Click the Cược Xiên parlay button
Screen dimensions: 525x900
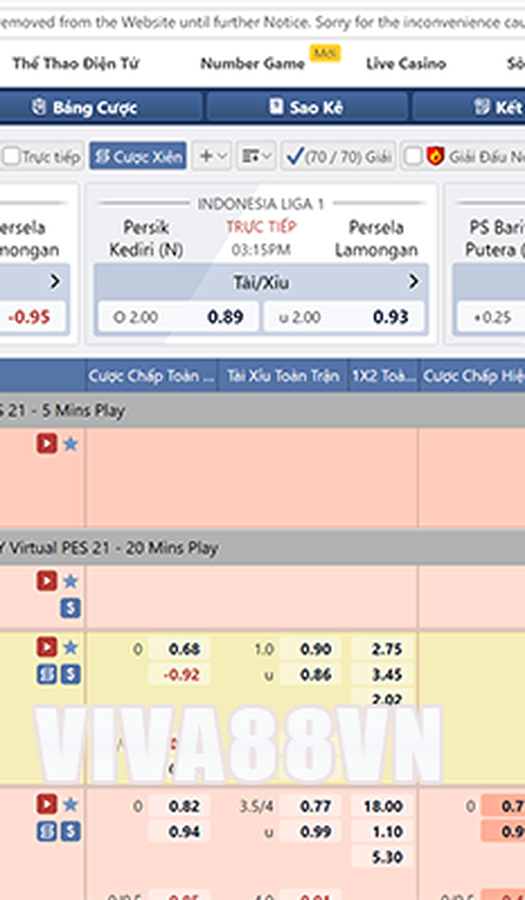[138, 156]
